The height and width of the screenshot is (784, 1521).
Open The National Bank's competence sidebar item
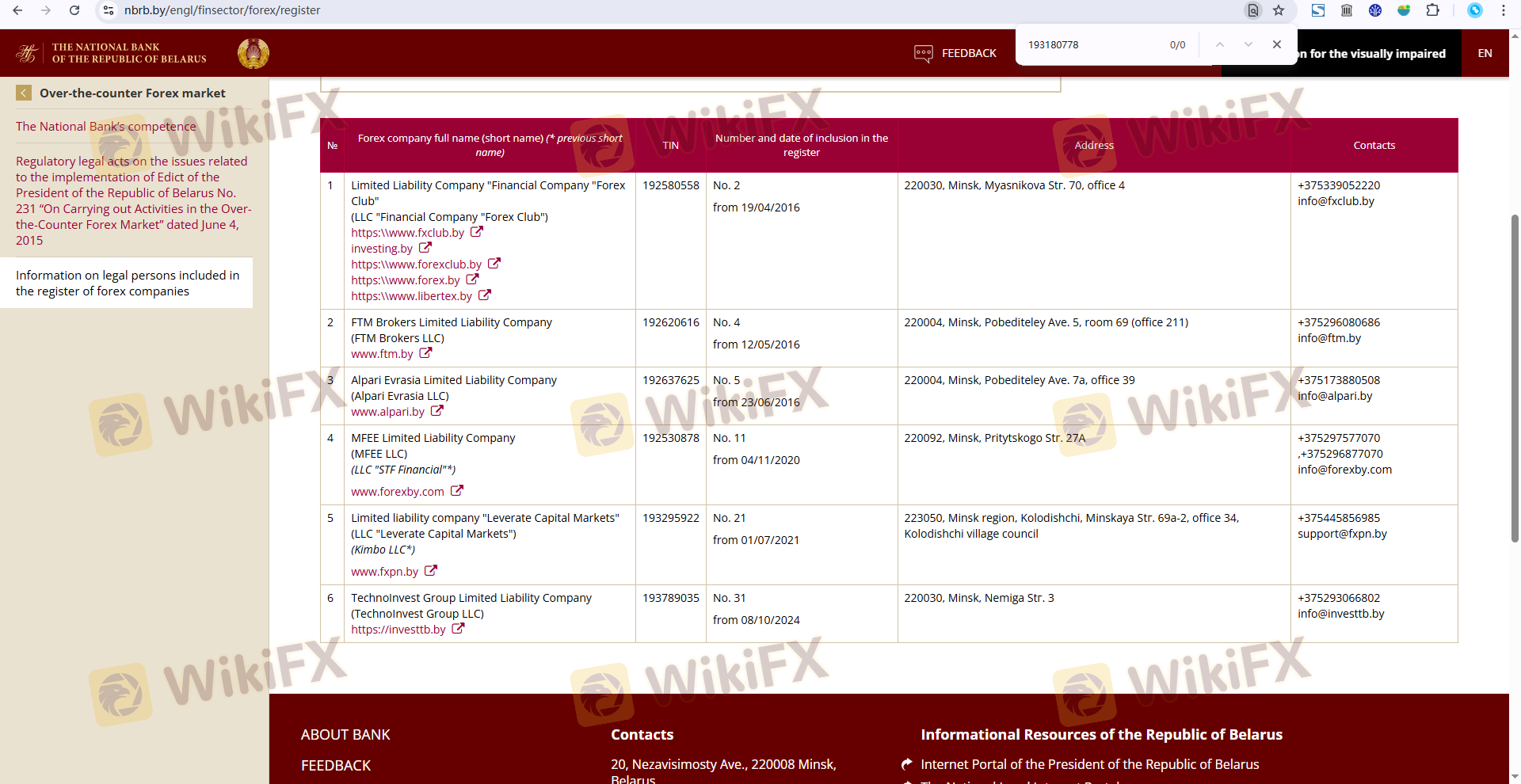(105, 127)
